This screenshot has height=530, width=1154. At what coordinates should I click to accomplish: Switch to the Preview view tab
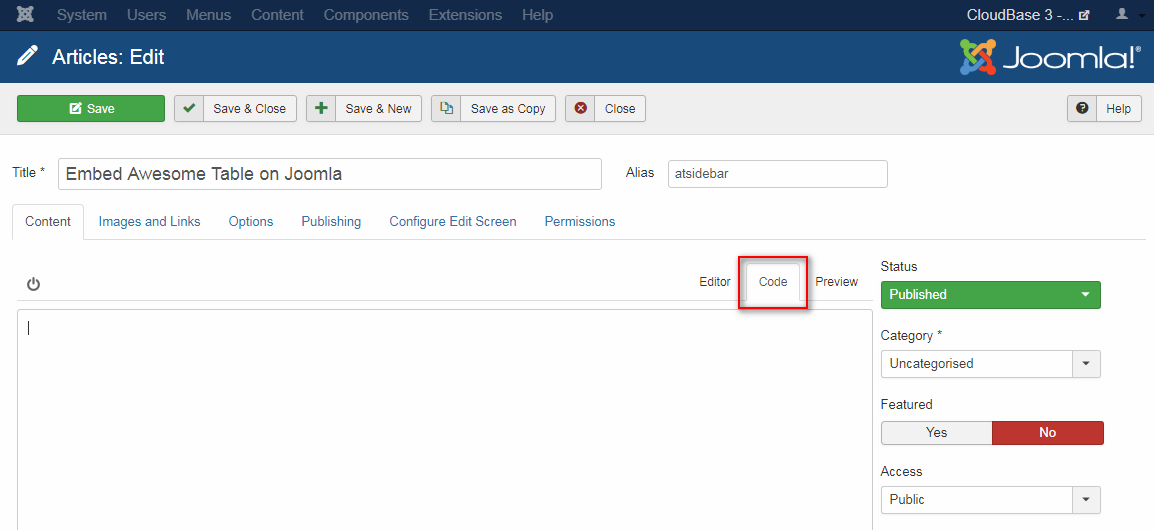click(837, 282)
